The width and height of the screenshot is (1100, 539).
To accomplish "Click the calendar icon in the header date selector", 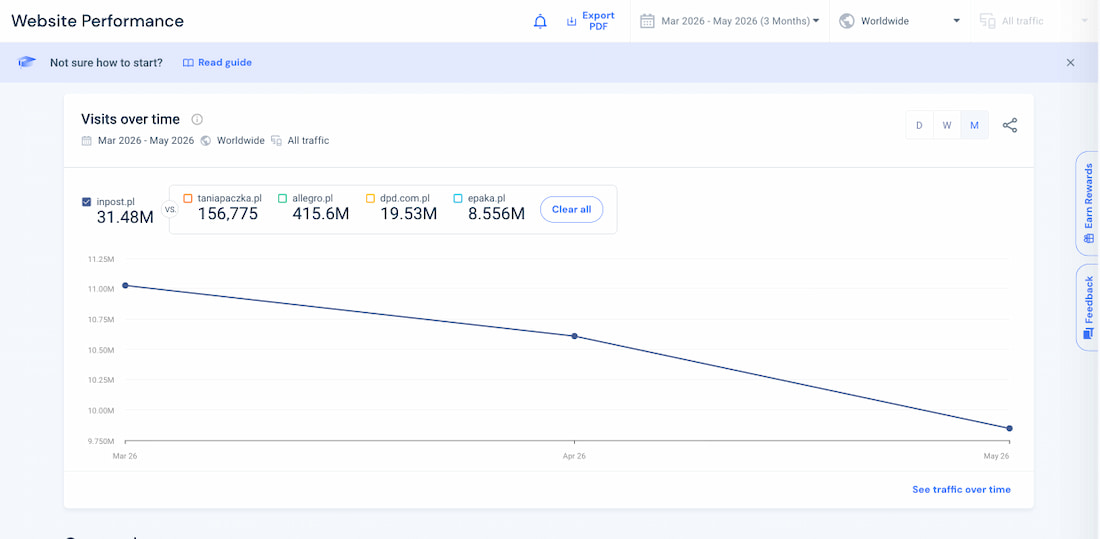I will coord(647,21).
